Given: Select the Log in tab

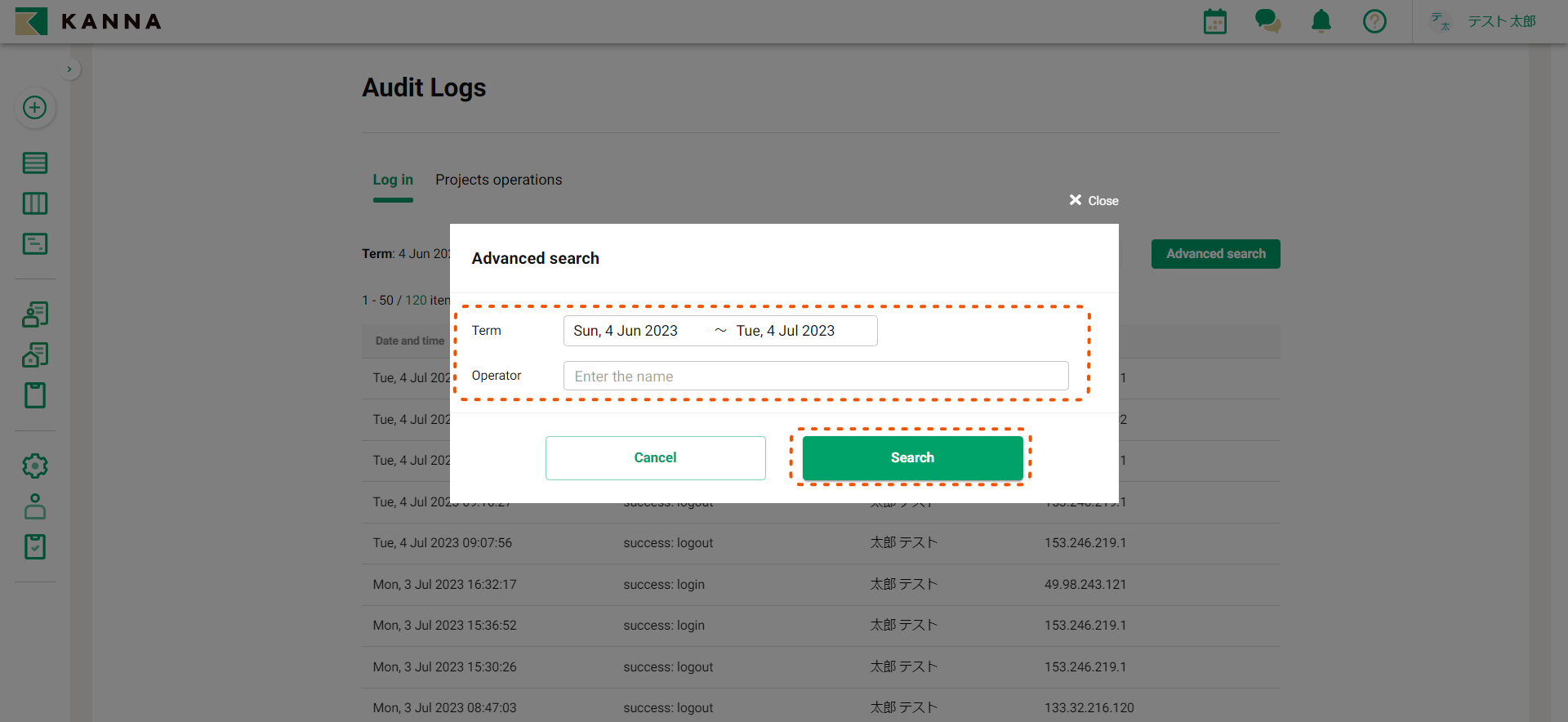Looking at the screenshot, I should 393,180.
